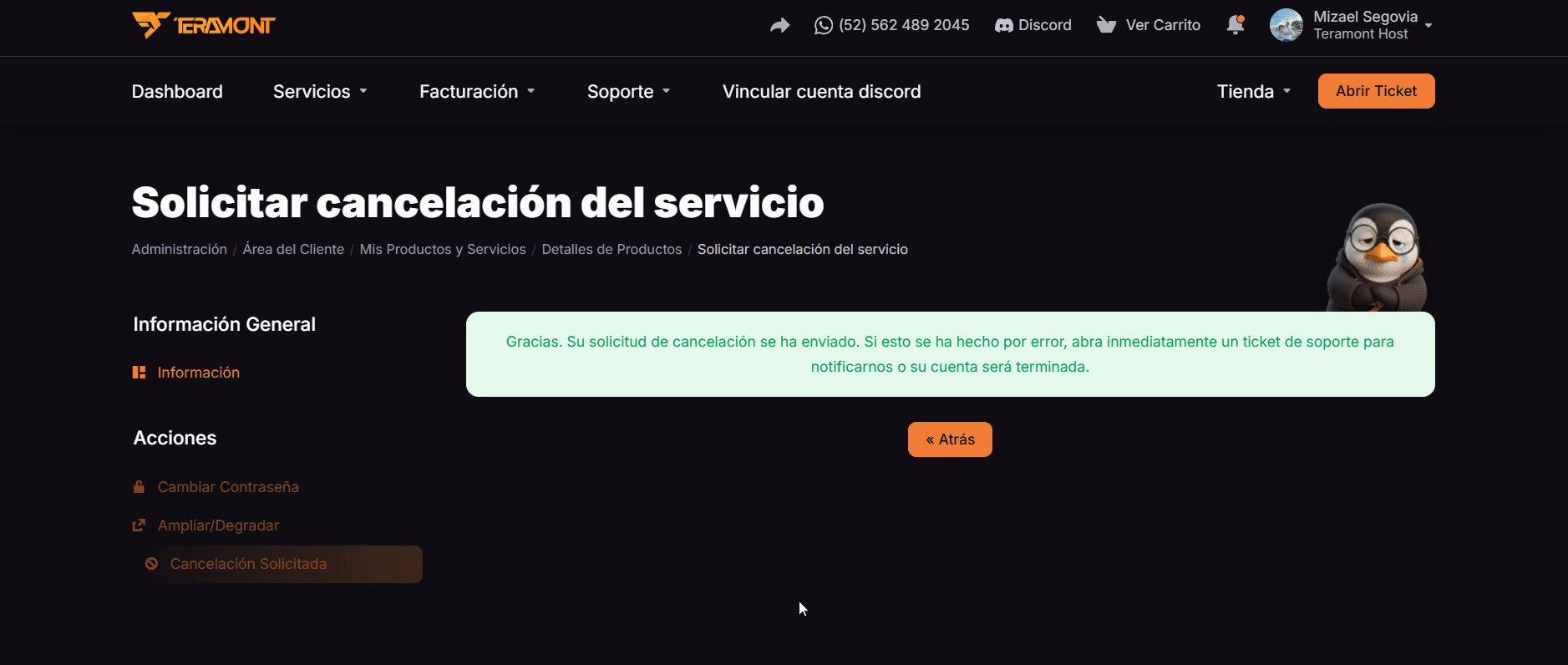Open Detalles de Productos breadcrumb
The image size is (1568, 665).
coord(611,249)
